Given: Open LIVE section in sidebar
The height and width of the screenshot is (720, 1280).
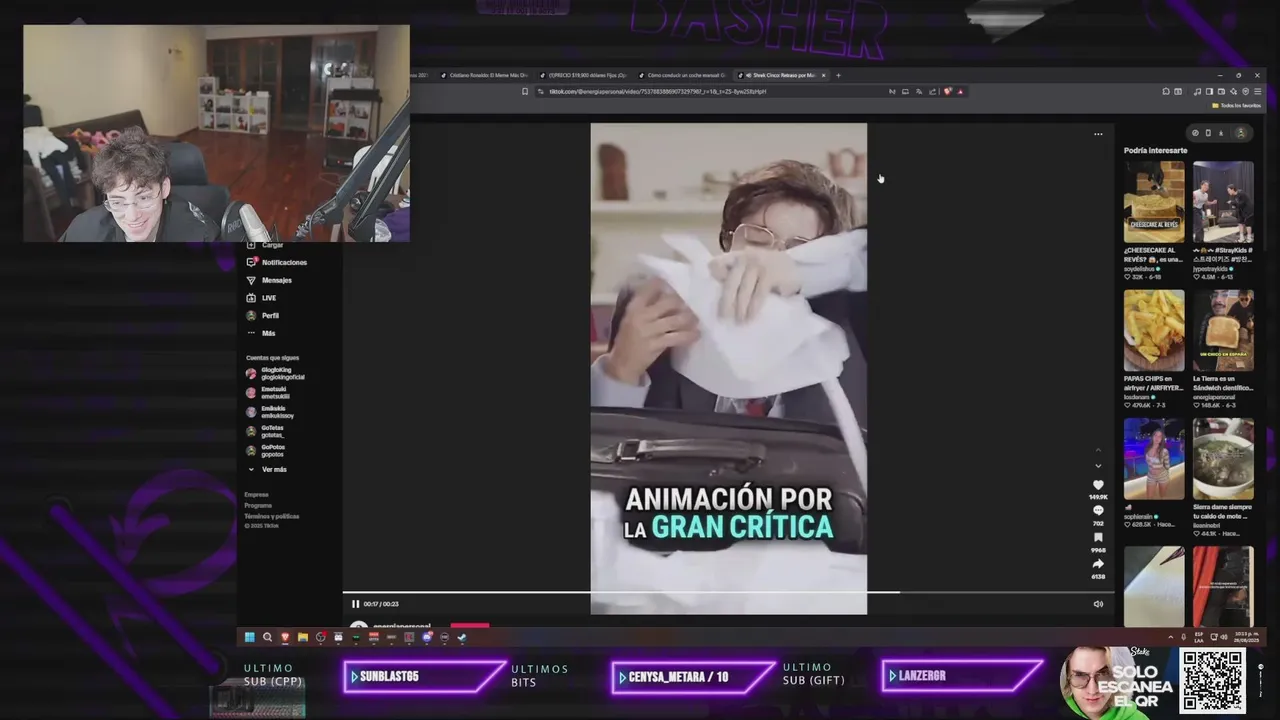Looking at the screenshot, I should click(x=261, y=298).
